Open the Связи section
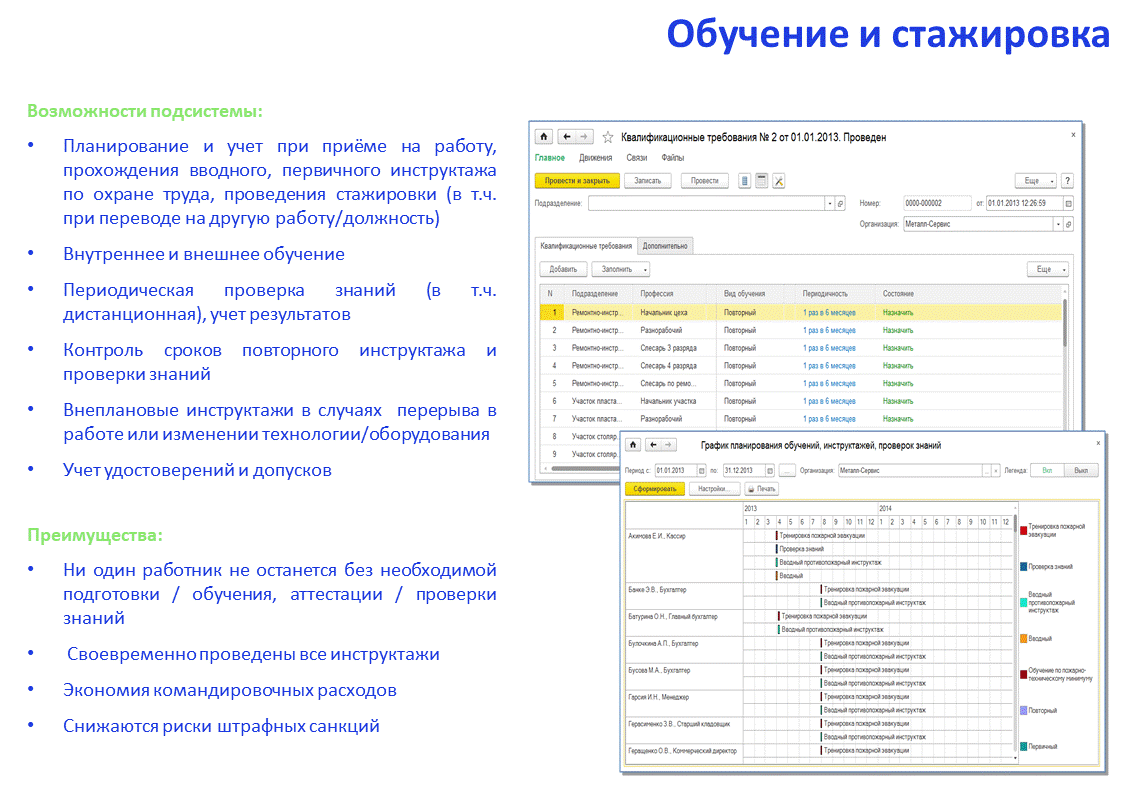Screen dimensions: 1123x794 click(x=637, y=158)
